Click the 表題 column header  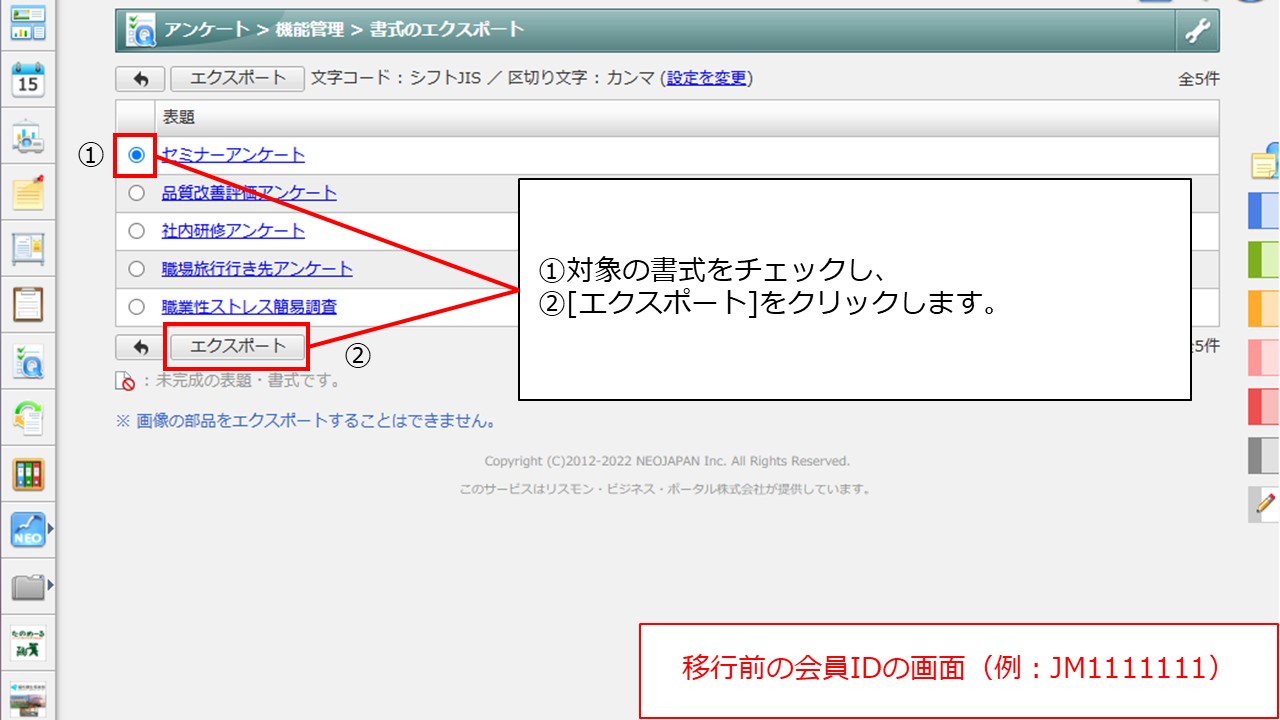[x=687, y=118]
